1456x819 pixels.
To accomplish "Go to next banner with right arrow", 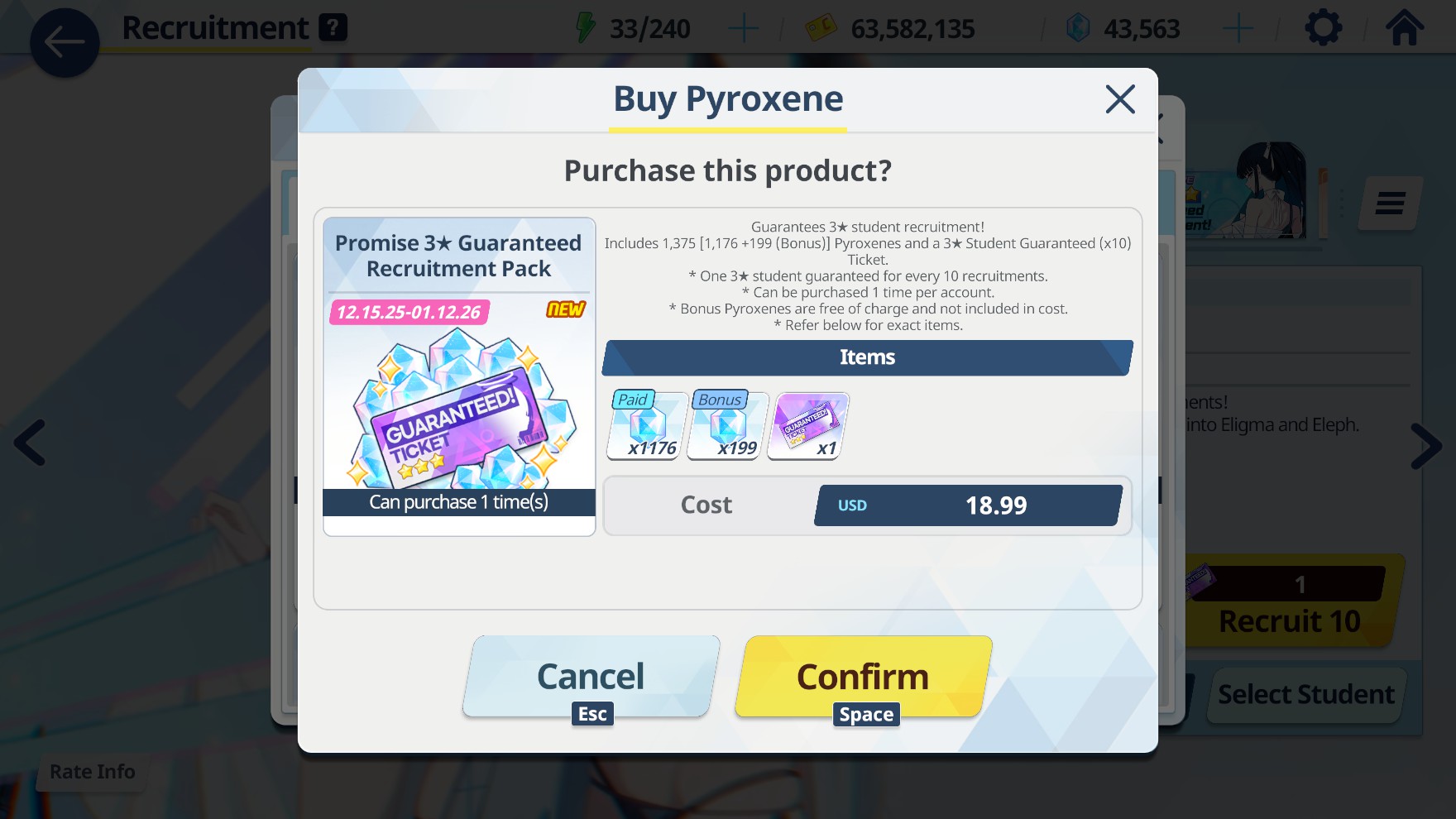I will 1426,446.
